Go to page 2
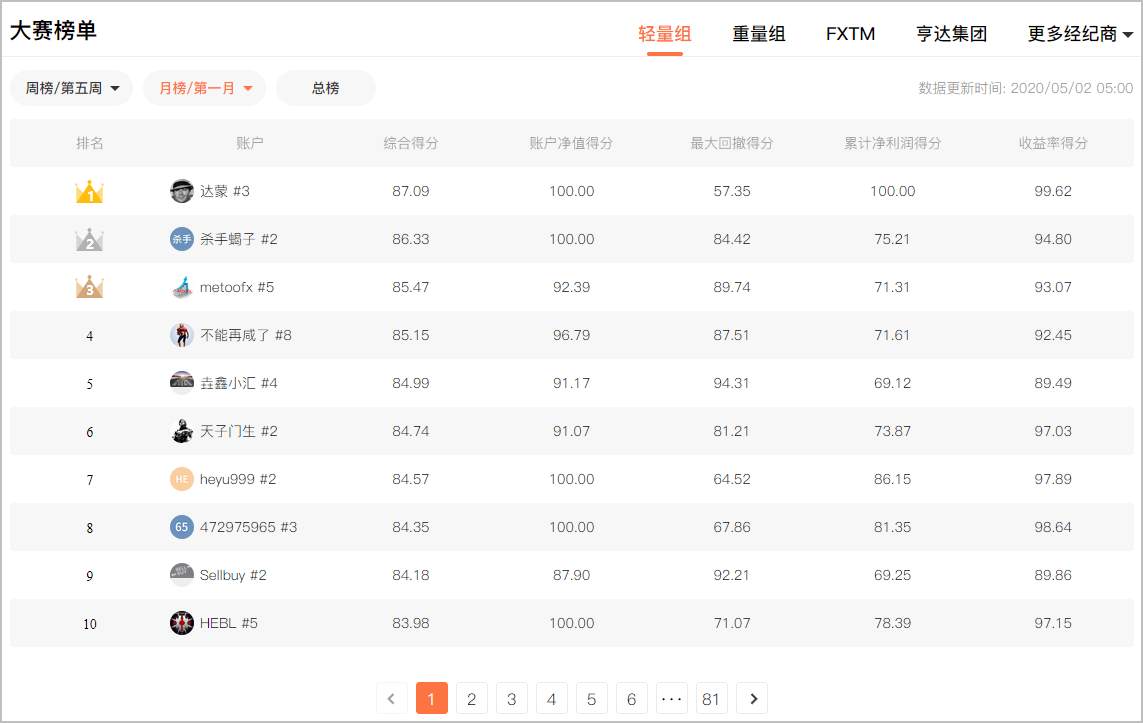 (x=472, y=699)
